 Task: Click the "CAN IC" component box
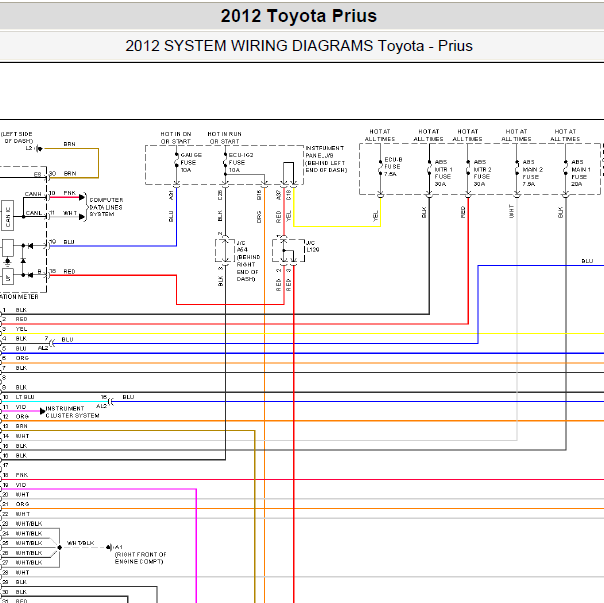[x=8, y=215]
